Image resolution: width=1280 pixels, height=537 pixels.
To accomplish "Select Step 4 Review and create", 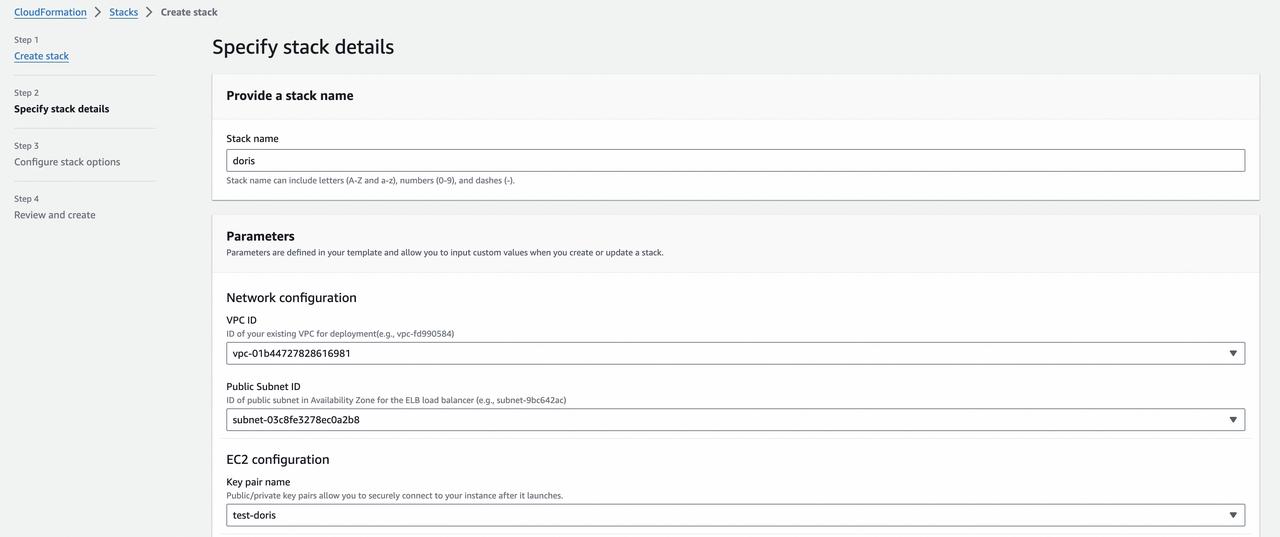I will [55, 215].
